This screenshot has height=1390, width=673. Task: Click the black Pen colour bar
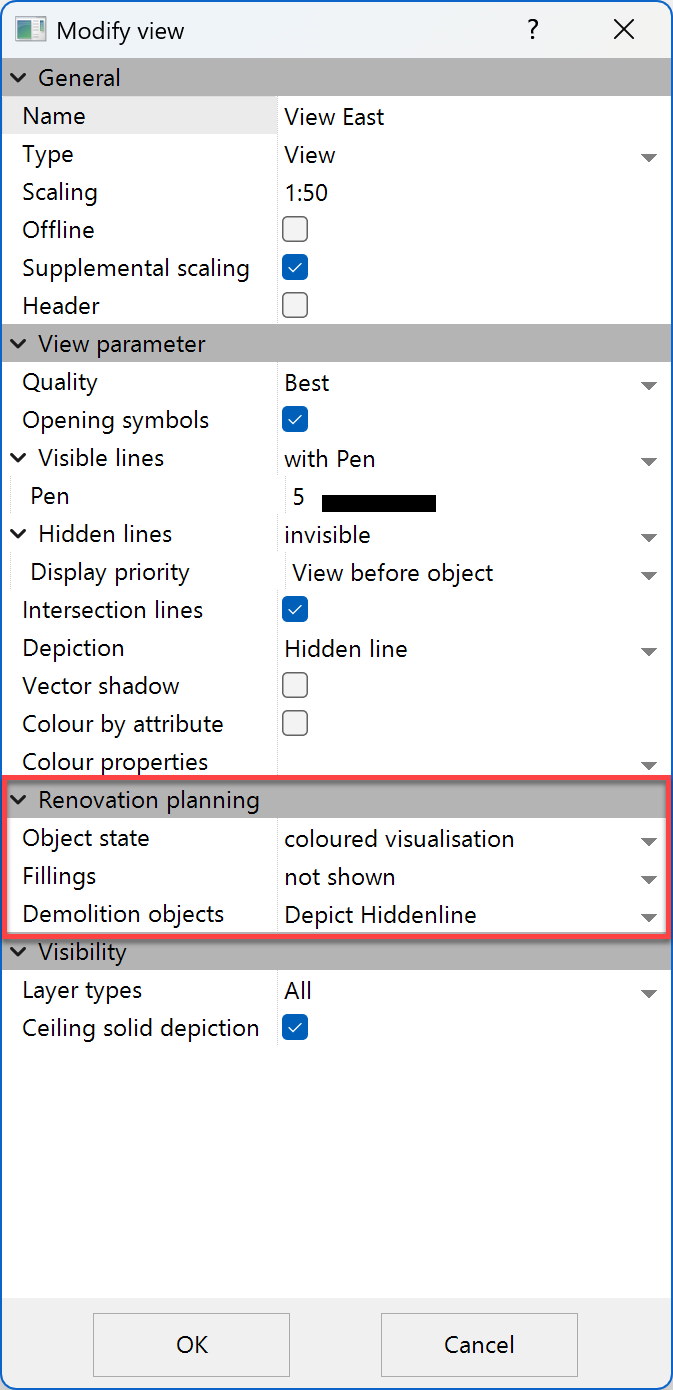[x=378, y=502]
